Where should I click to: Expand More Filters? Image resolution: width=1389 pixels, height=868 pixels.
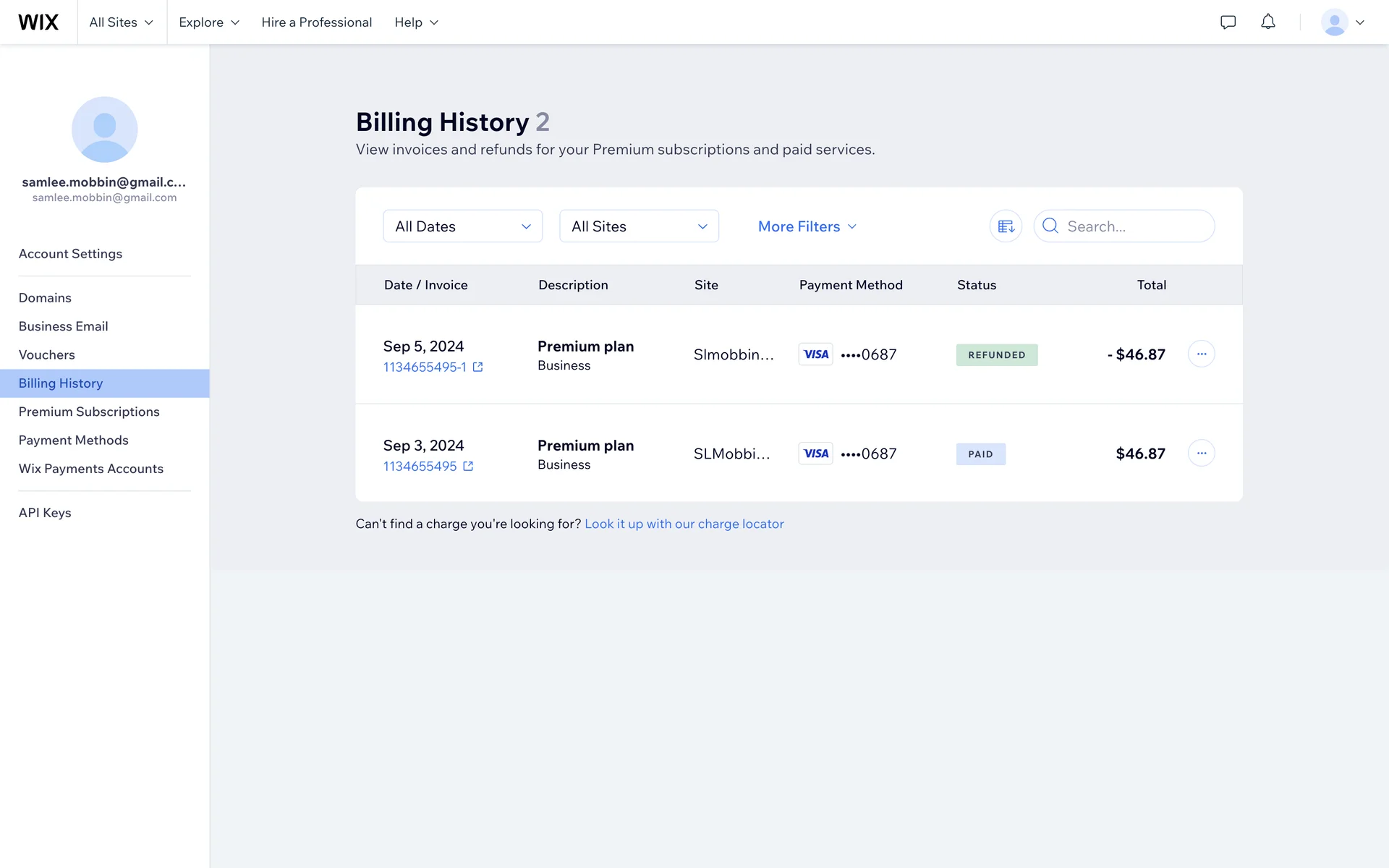coord(807,226)
